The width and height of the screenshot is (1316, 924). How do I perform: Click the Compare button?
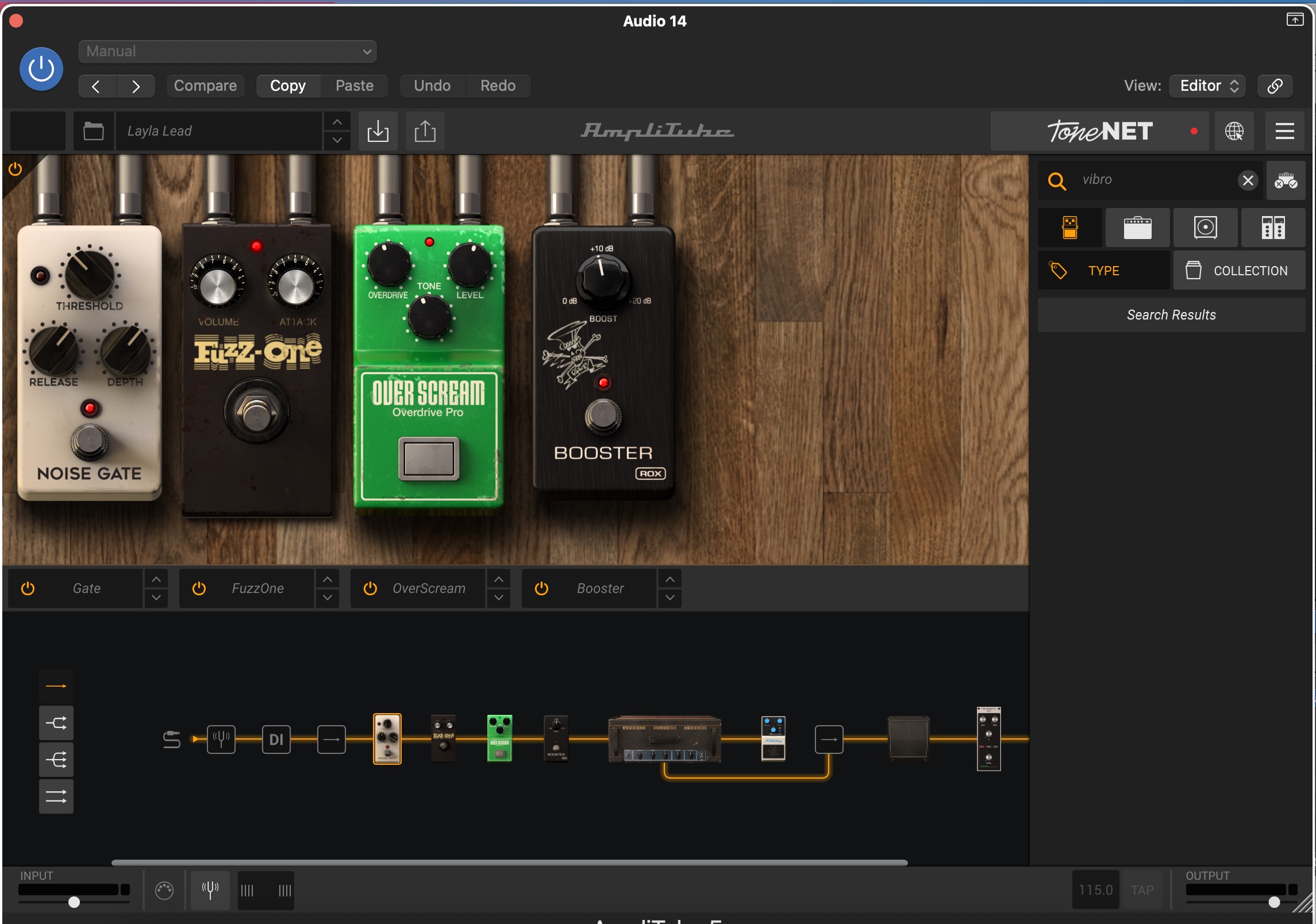click(205, 86)
